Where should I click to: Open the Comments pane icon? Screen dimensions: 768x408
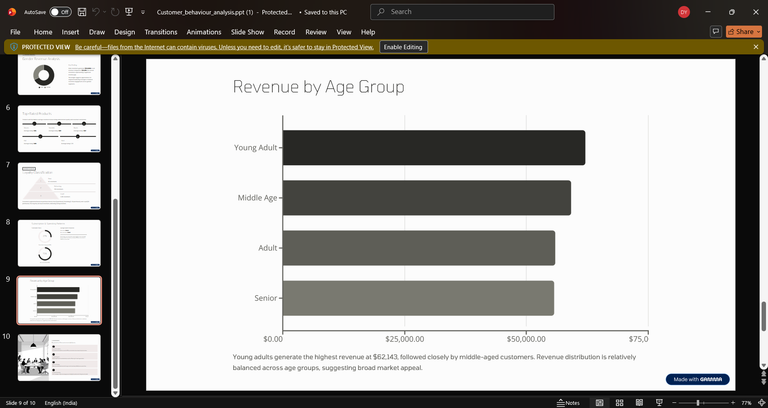(x=716, y=32)
